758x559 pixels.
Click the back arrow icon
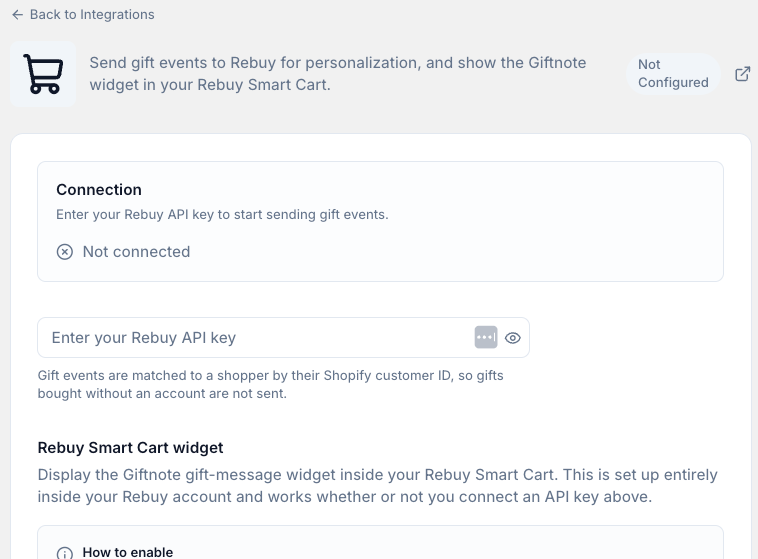17,15
